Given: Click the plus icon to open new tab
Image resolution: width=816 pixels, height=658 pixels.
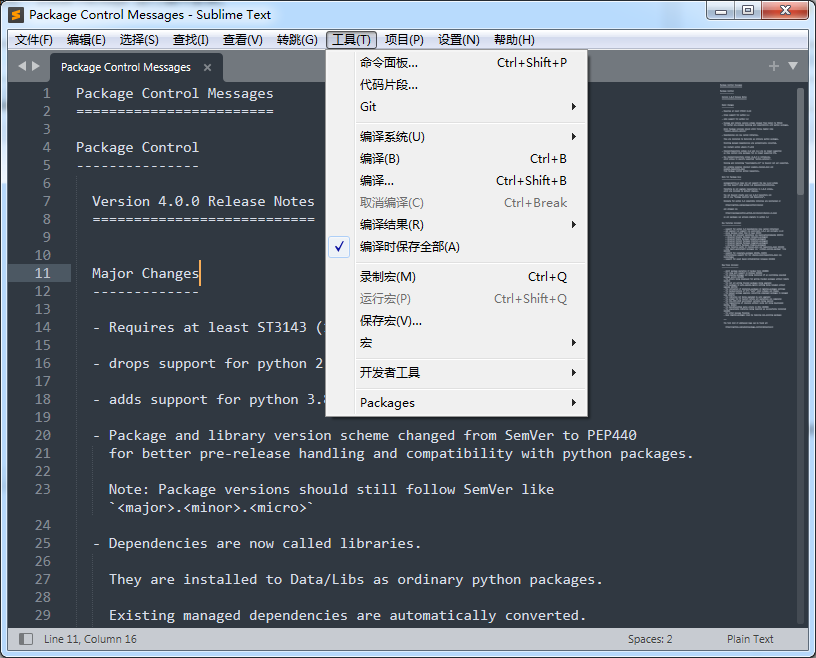Looking at the screenshot, I should tap(772, 65).
